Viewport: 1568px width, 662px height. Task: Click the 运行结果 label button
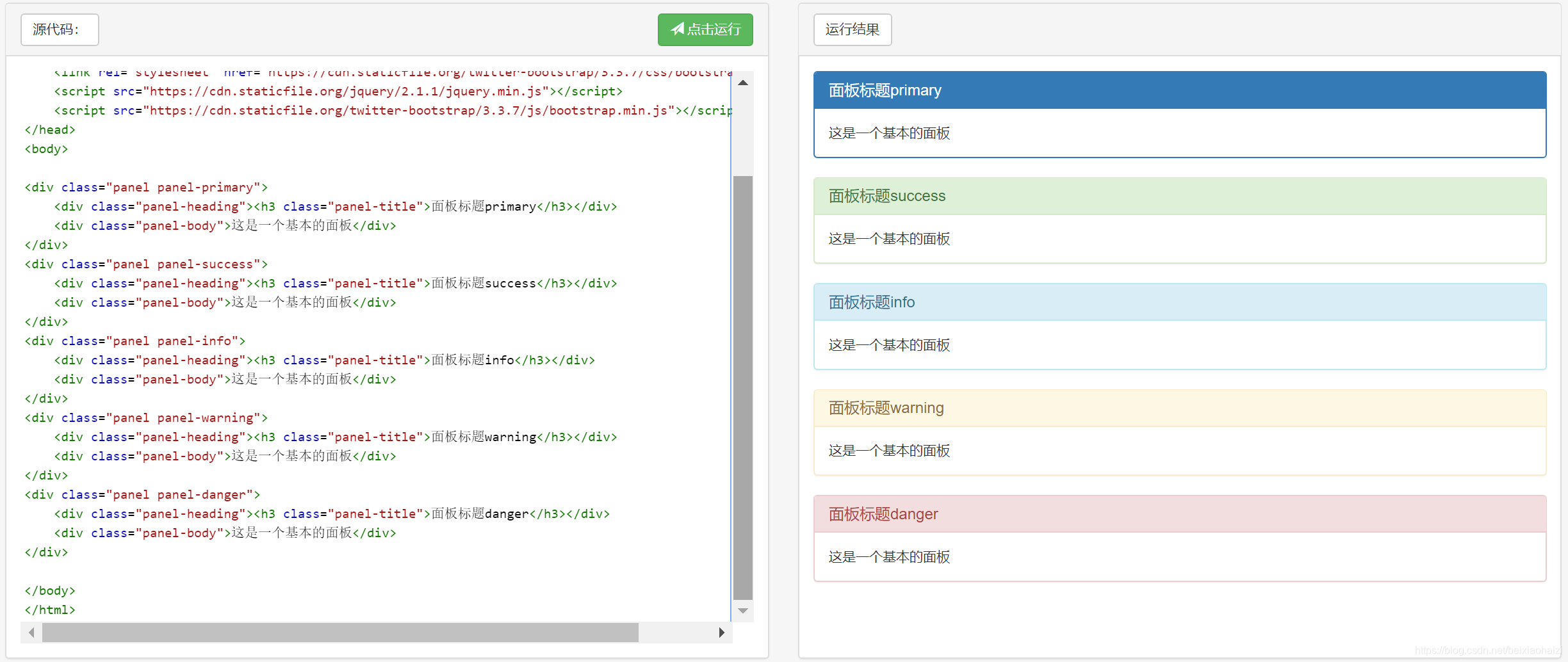(x=853, y=29)
